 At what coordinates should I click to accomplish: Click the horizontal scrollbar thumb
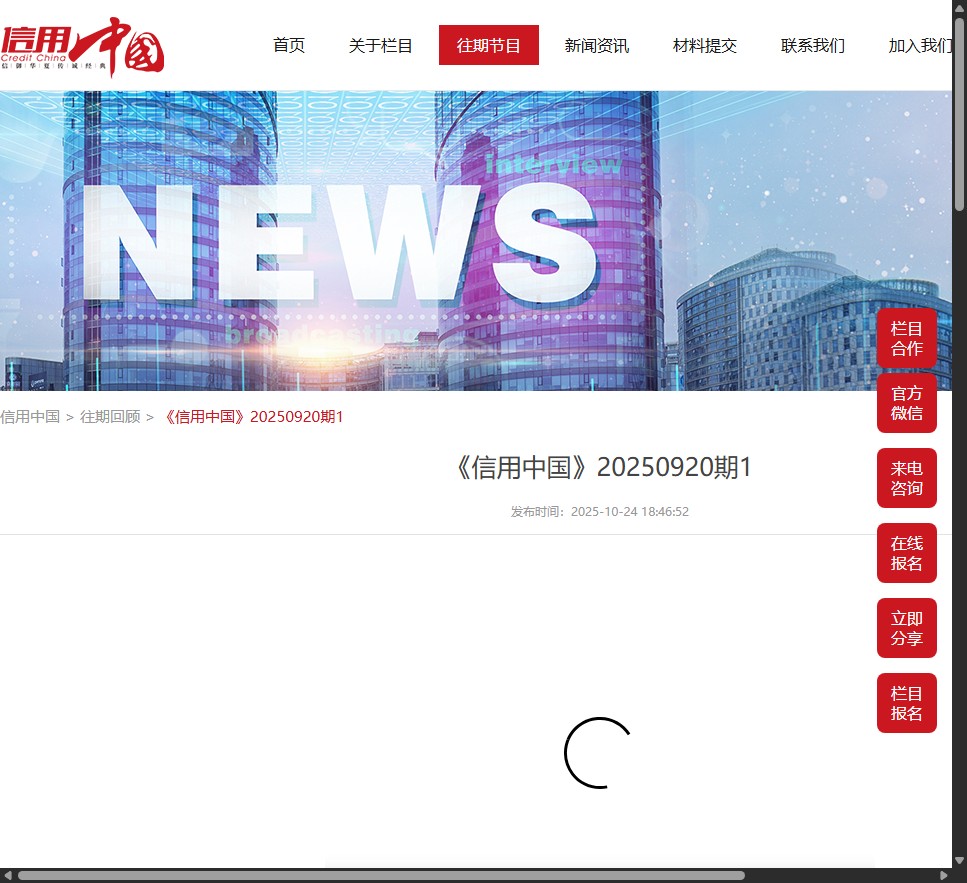click(381, 876)
